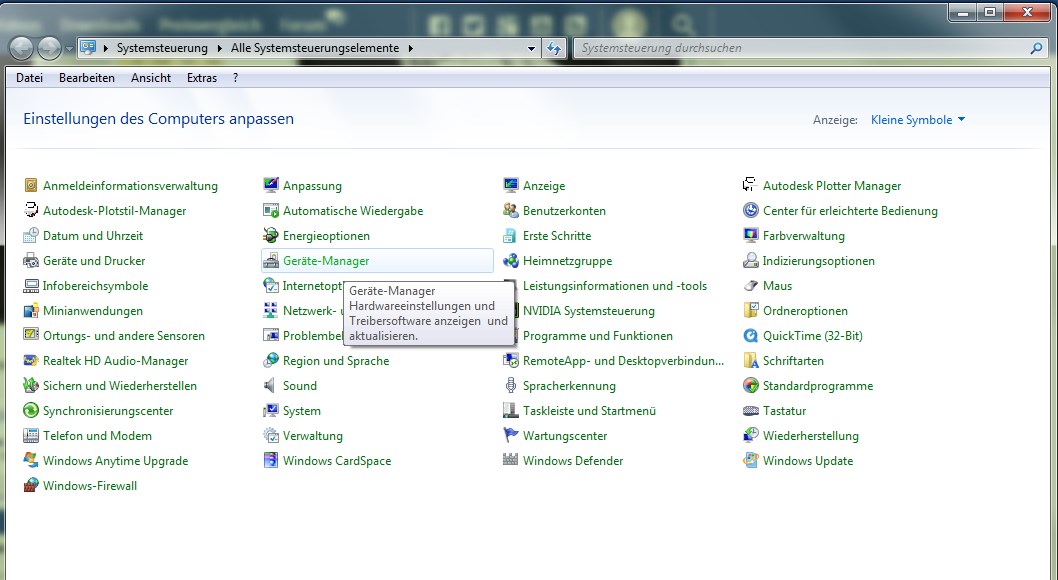Open the Sound speaker icon
Screen dimensions: 1058x580
coord(271,386)
